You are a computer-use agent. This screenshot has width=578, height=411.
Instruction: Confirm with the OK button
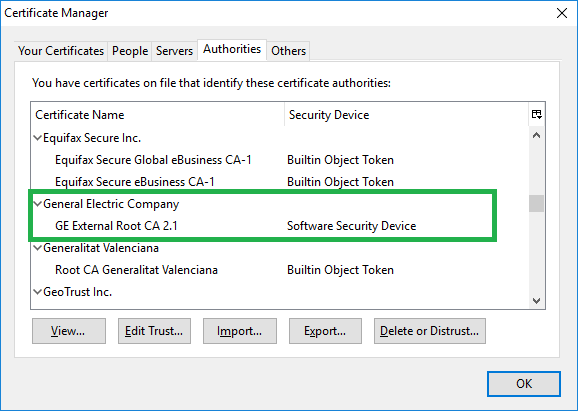click(524, 384)
